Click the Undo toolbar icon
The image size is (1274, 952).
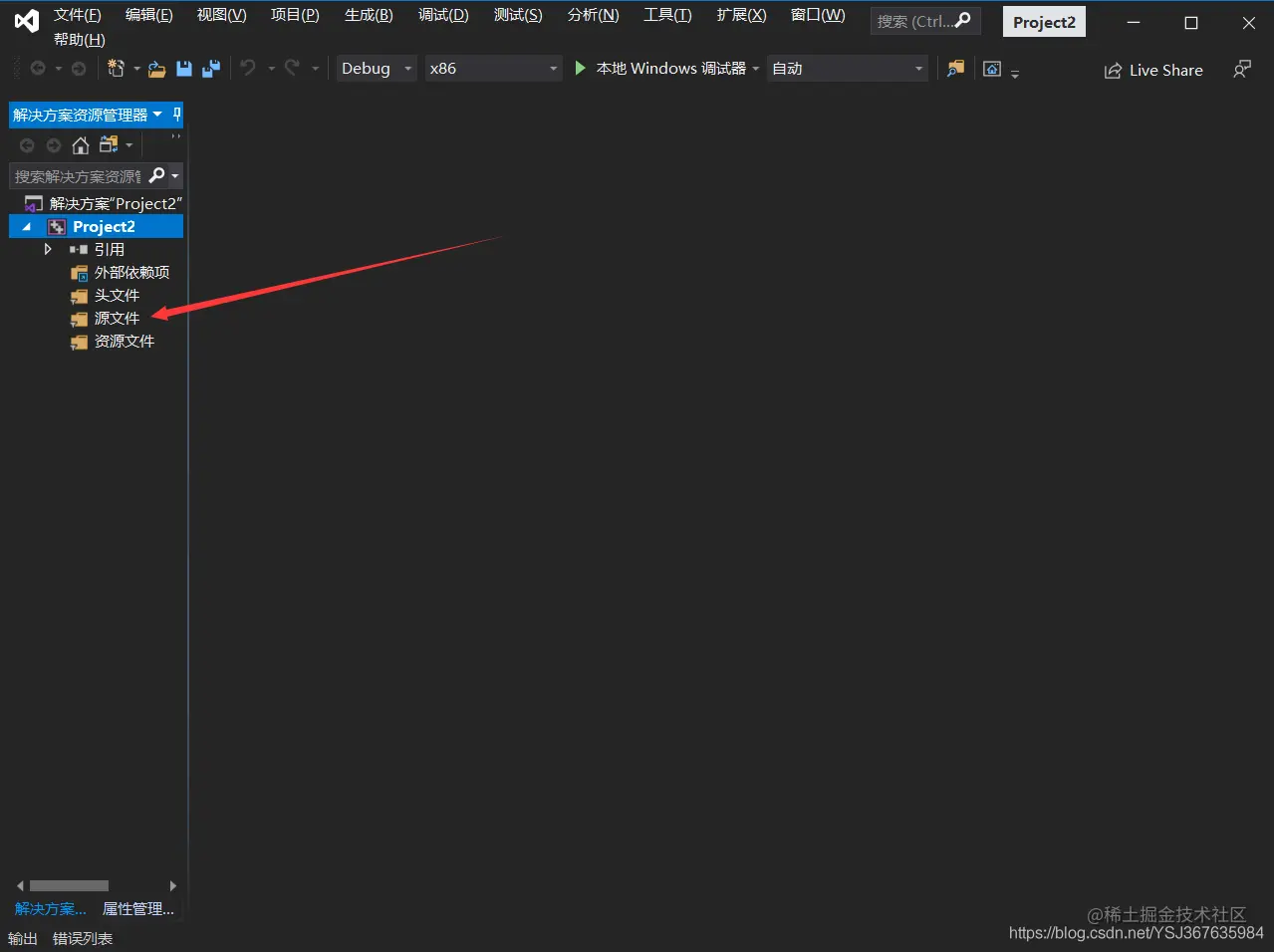[248, 68]
